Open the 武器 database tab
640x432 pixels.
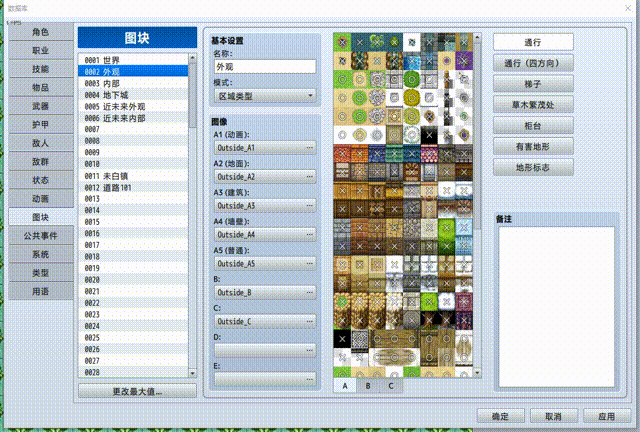[40, 106]
